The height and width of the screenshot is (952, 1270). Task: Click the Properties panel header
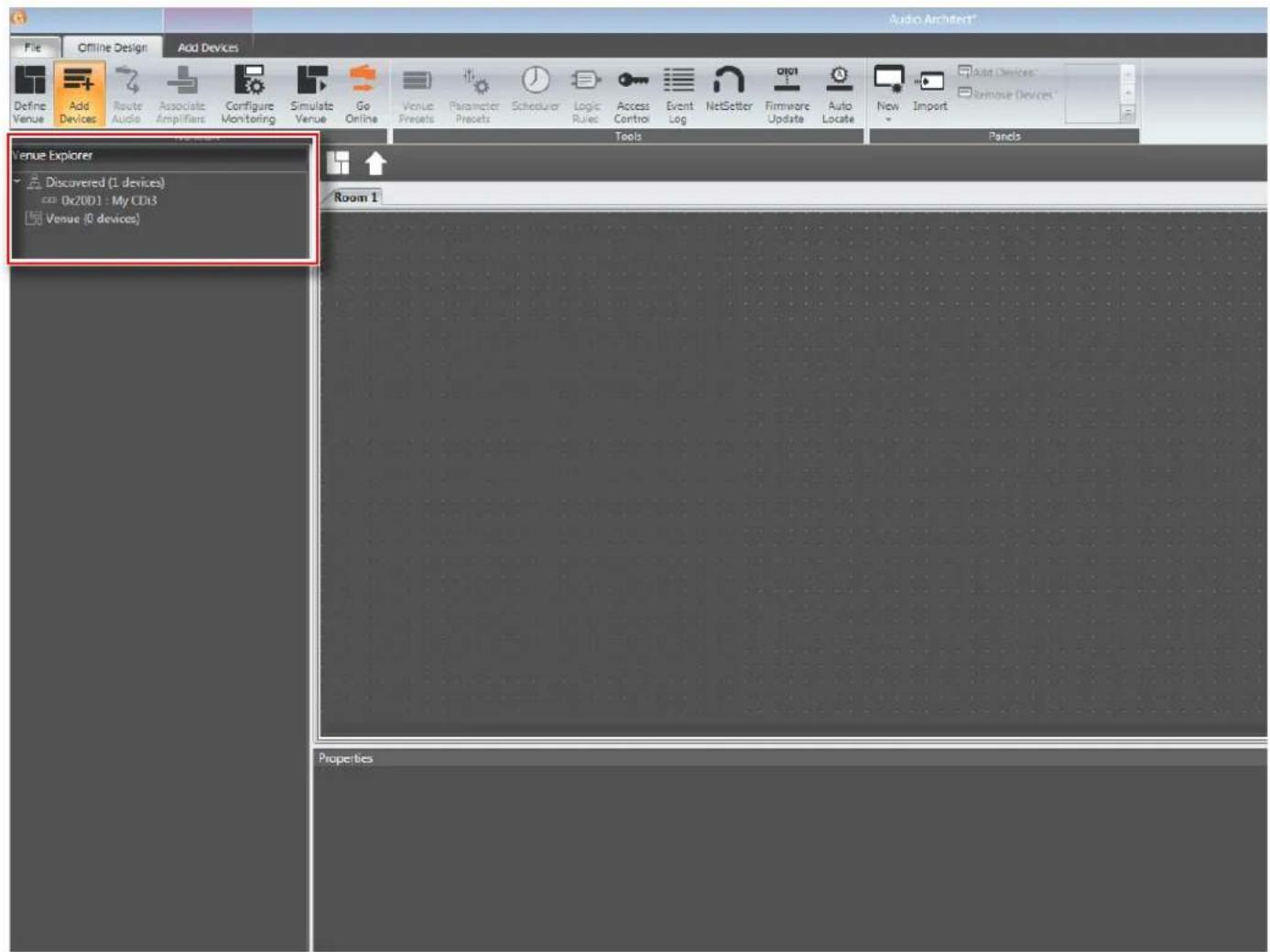point(789,758)
